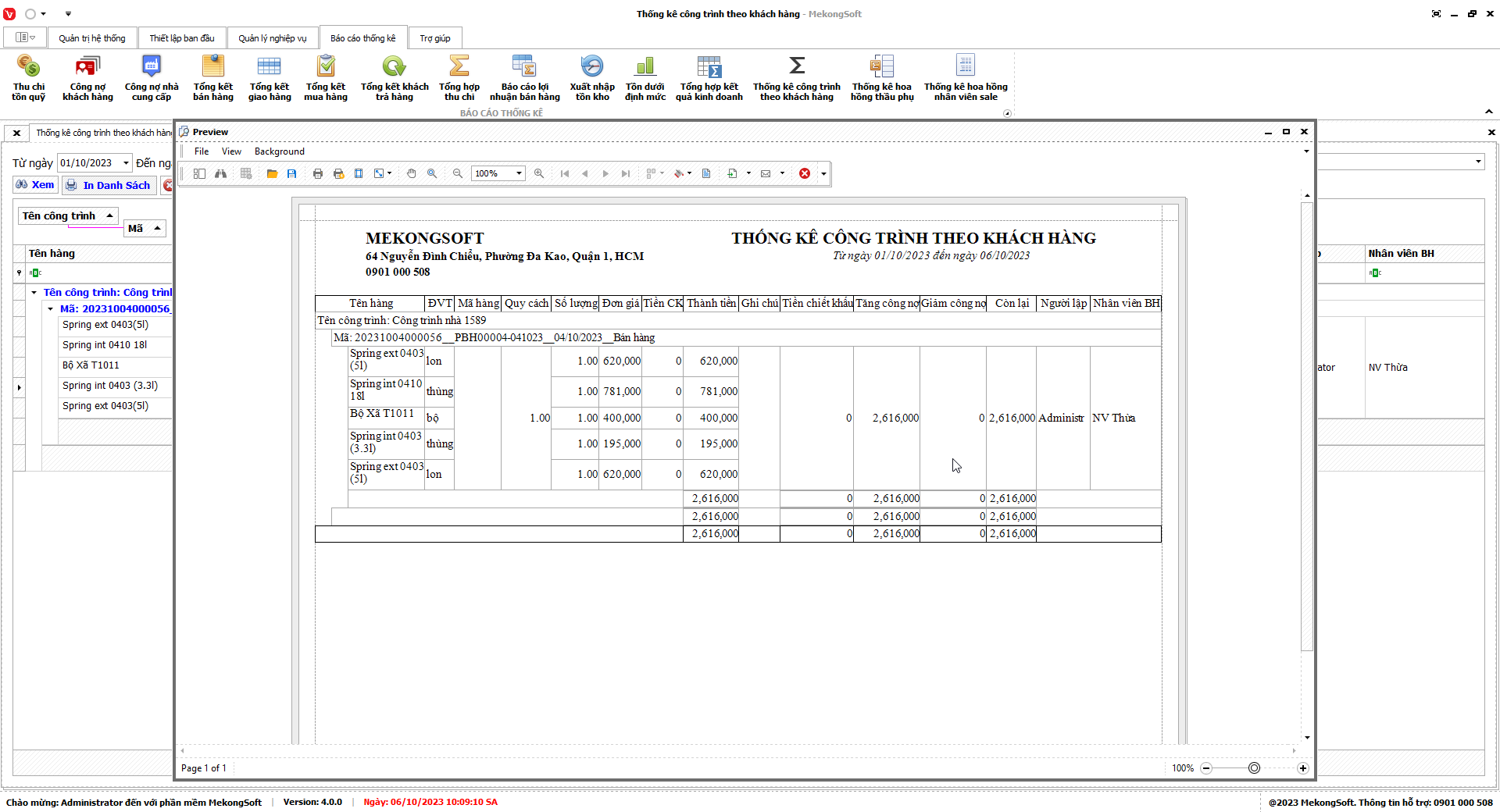This screenshot has height=812, width=1500.
Task: Click the zoom slider handle at bottom right
Action: [x=1254, y=768]
